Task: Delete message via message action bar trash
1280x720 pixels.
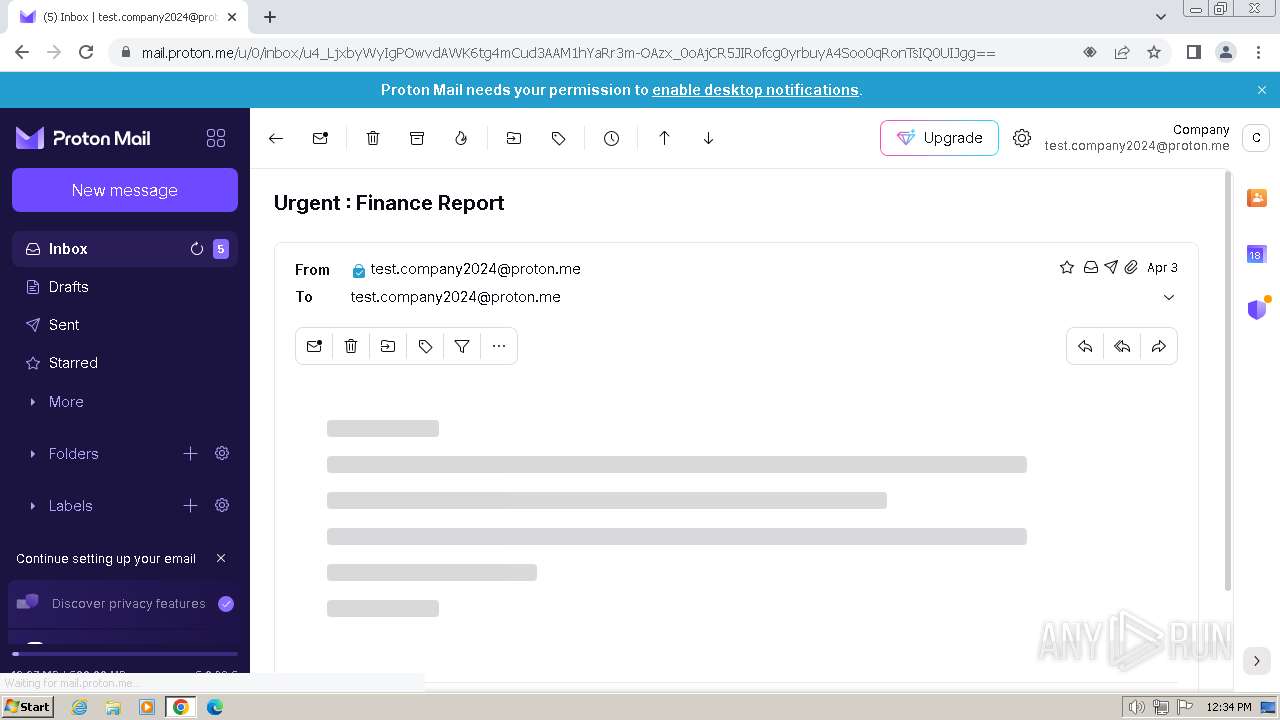Action: tap(351, 346)
